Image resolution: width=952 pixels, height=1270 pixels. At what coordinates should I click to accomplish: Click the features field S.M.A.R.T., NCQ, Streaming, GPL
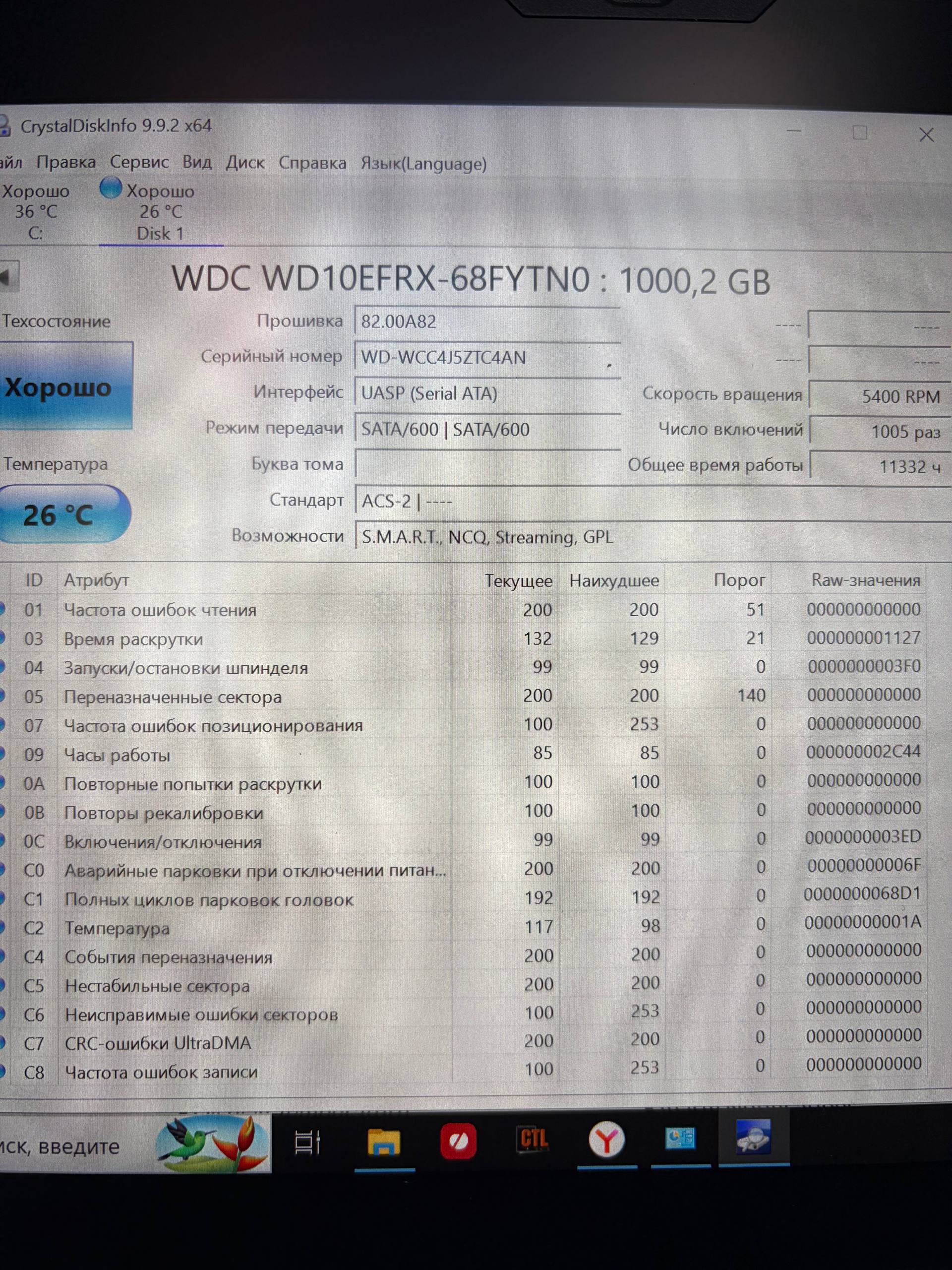click(x=654, y=537)
